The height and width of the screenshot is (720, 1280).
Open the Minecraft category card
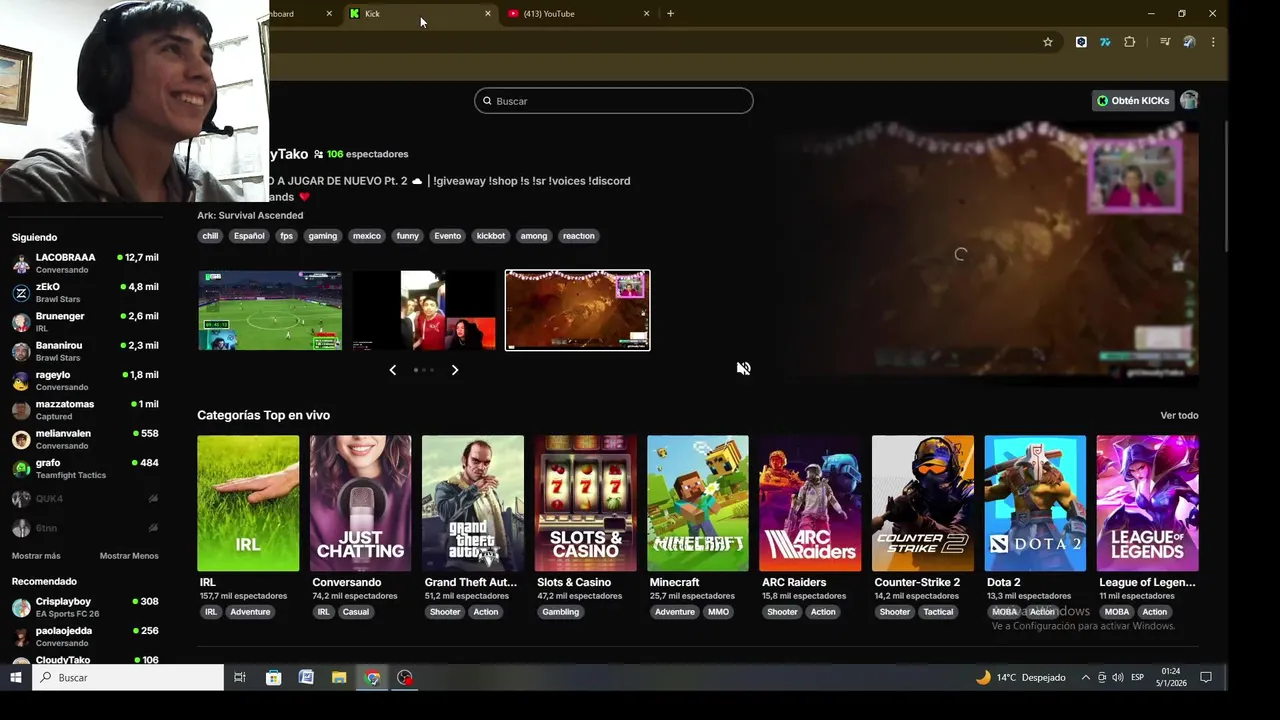[698, 503]
